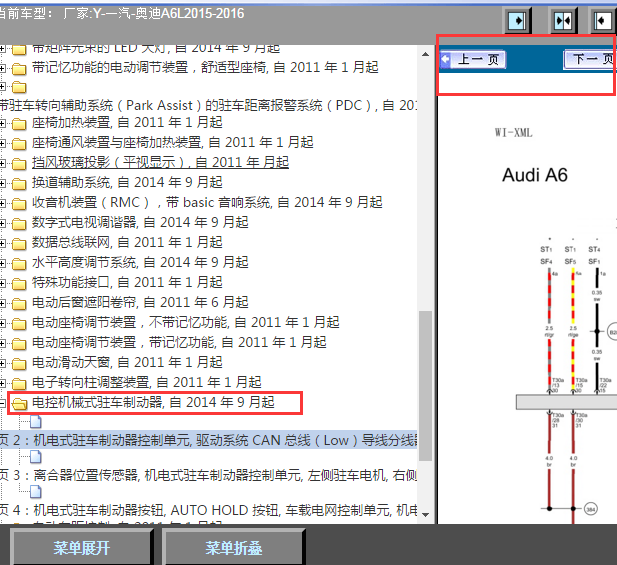
Task: Click the 座椅加热装置 folder icon
Action: 19,124
